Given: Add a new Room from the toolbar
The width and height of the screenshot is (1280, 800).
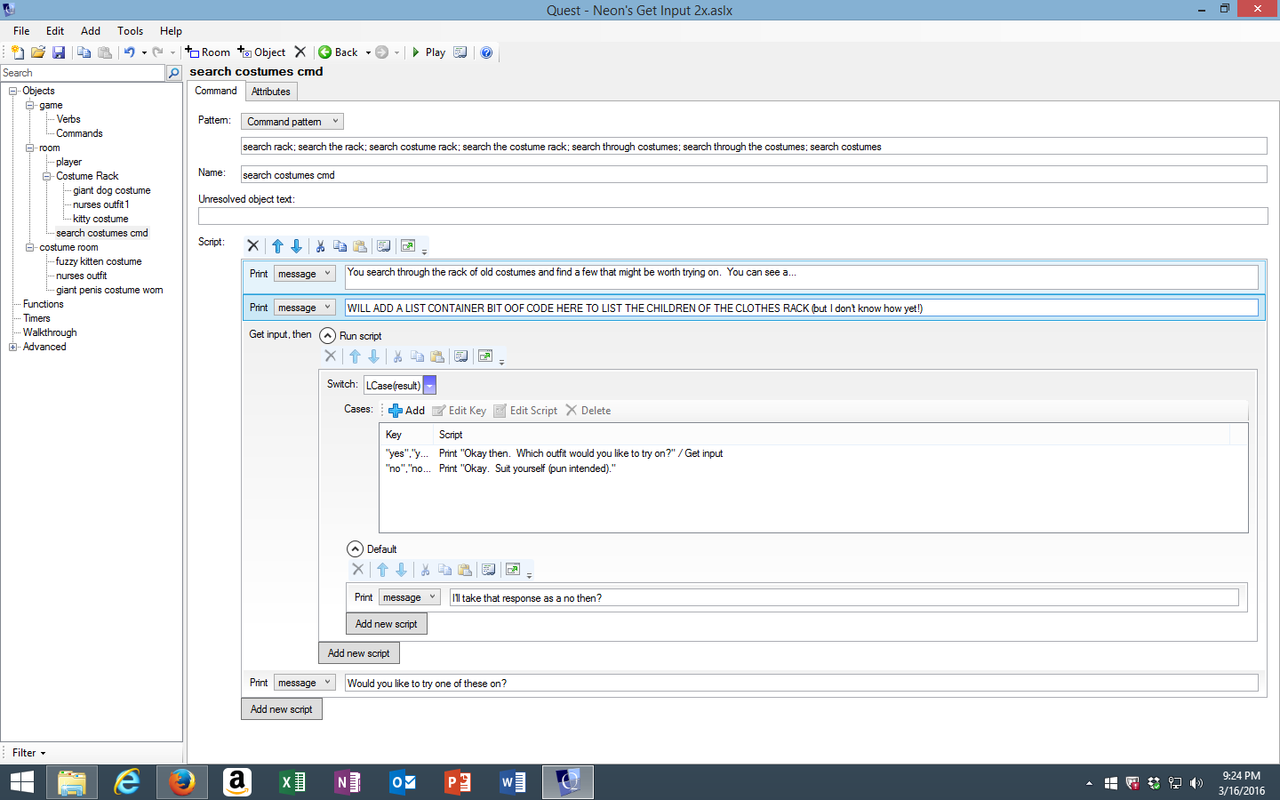Looking at the screenshot, I should [x=208, y=52].
